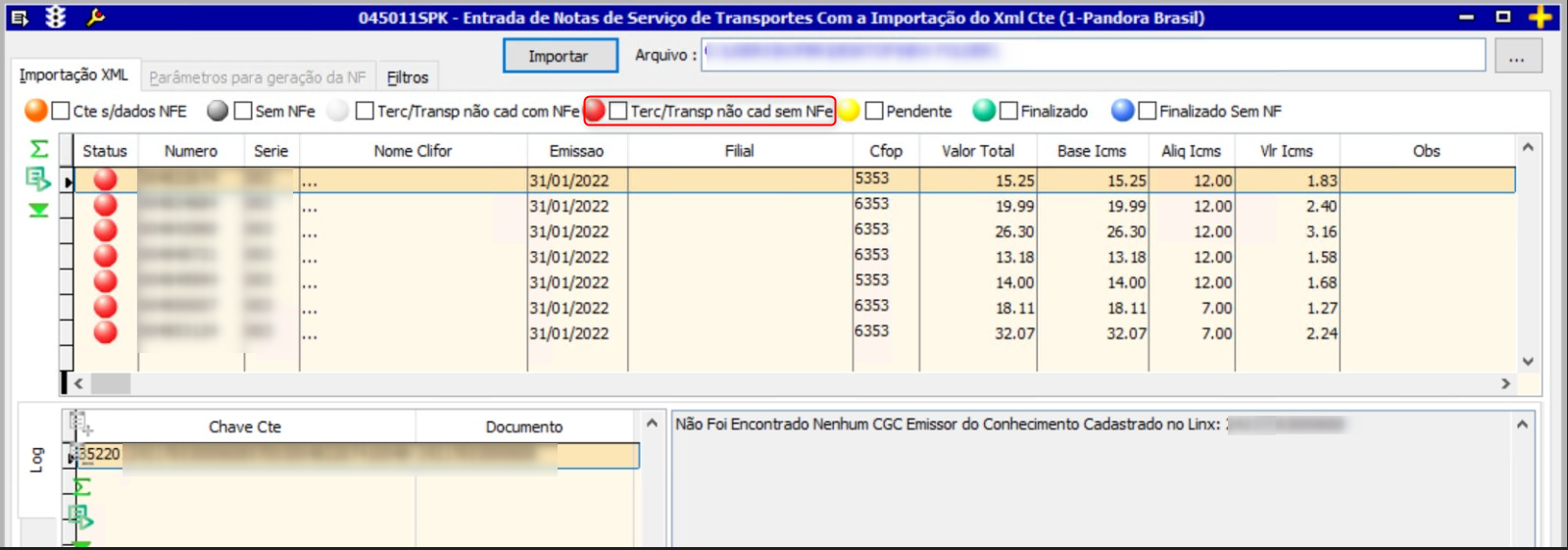Click Cfop cell 5353 in first row
The image size is (1568, 550).
(886, 178)
